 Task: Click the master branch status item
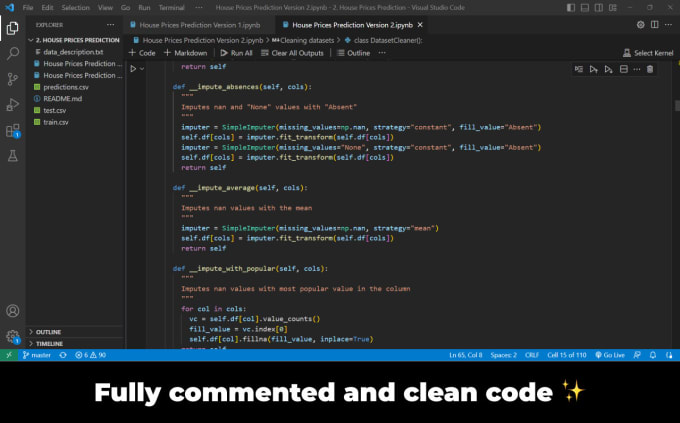pyautogui.click(x=36, y=355)
